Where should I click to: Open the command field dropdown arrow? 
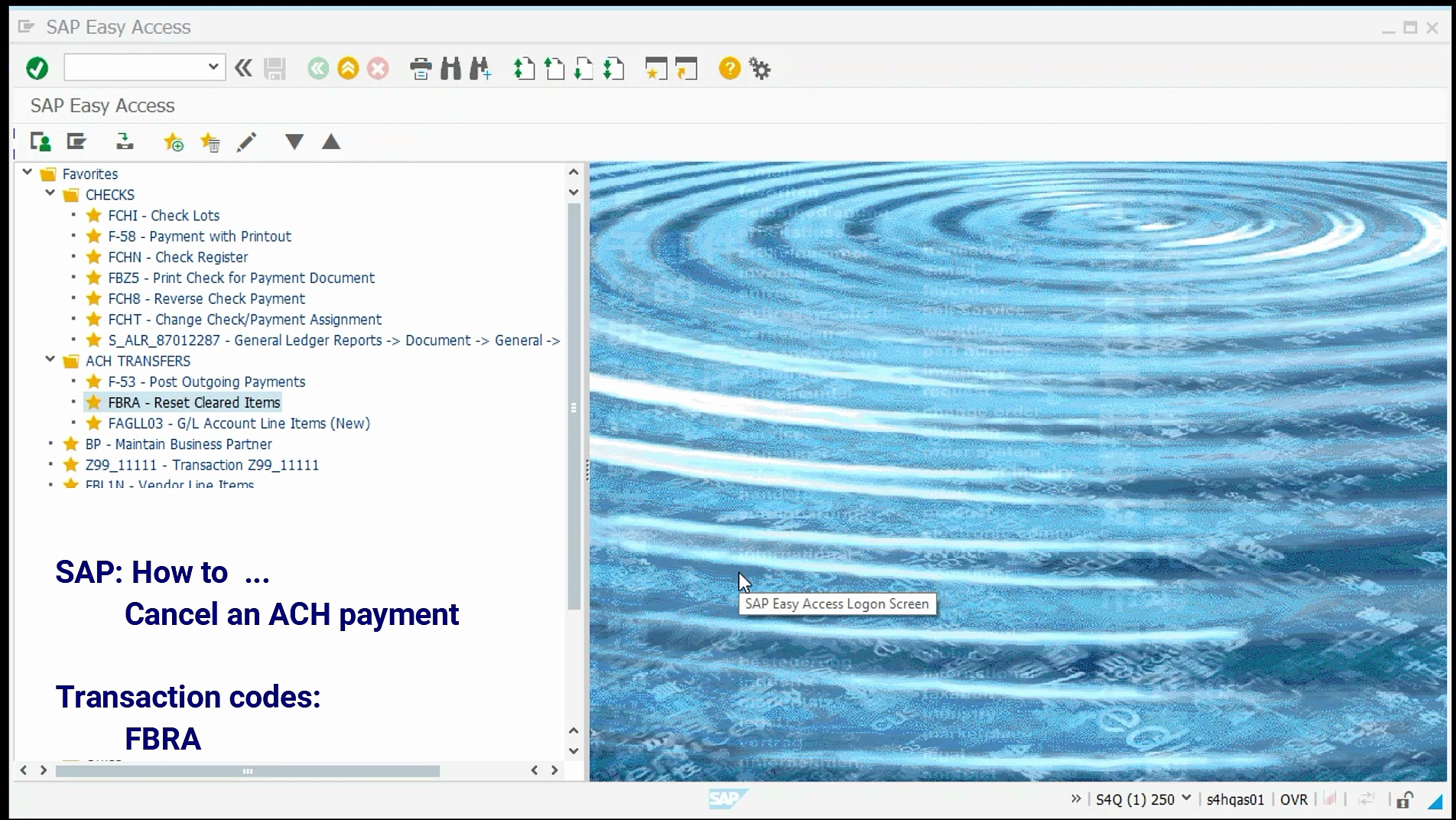point(214,67)
